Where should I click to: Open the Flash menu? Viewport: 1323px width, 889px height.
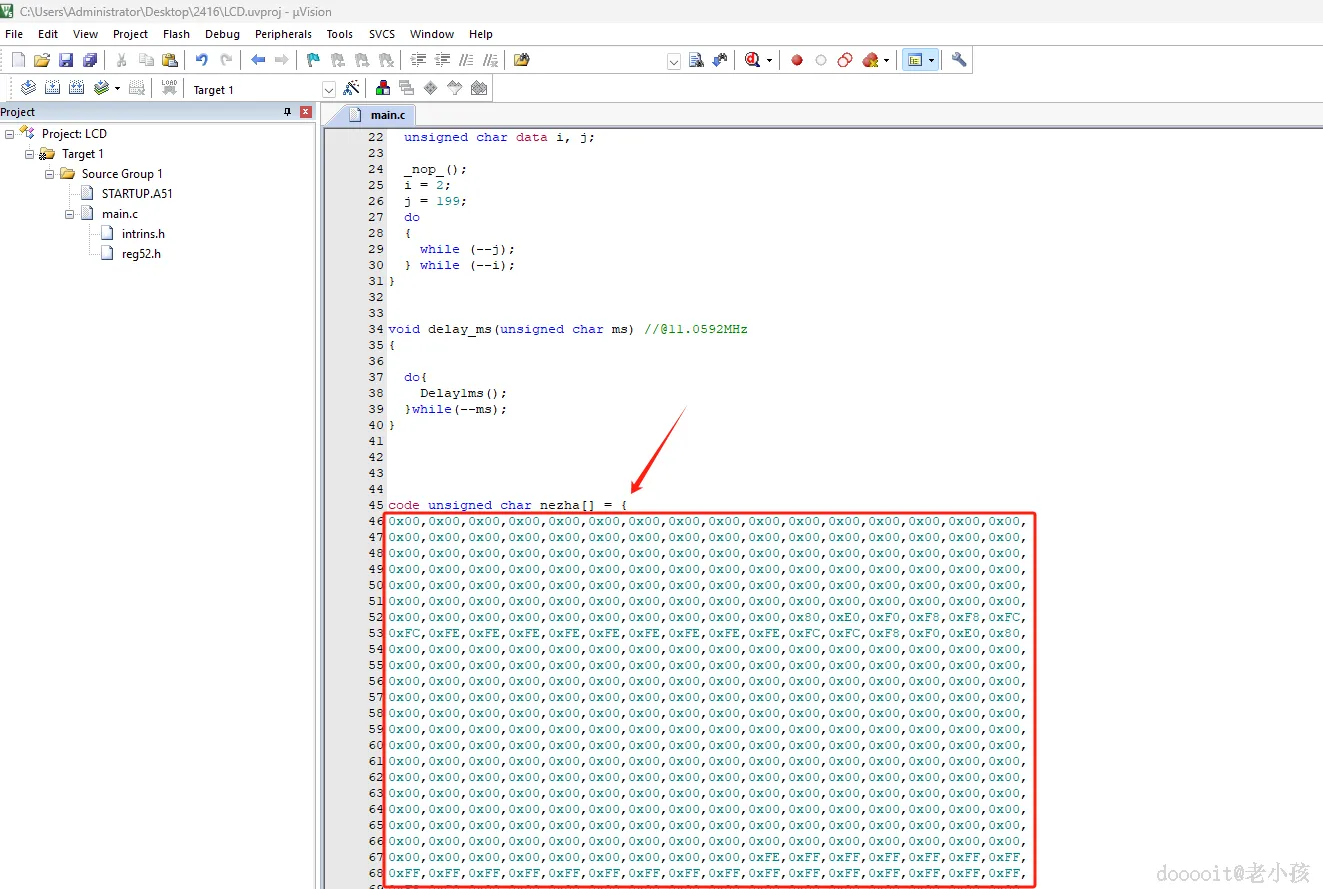pyautogui.click(x=176, y=34)
